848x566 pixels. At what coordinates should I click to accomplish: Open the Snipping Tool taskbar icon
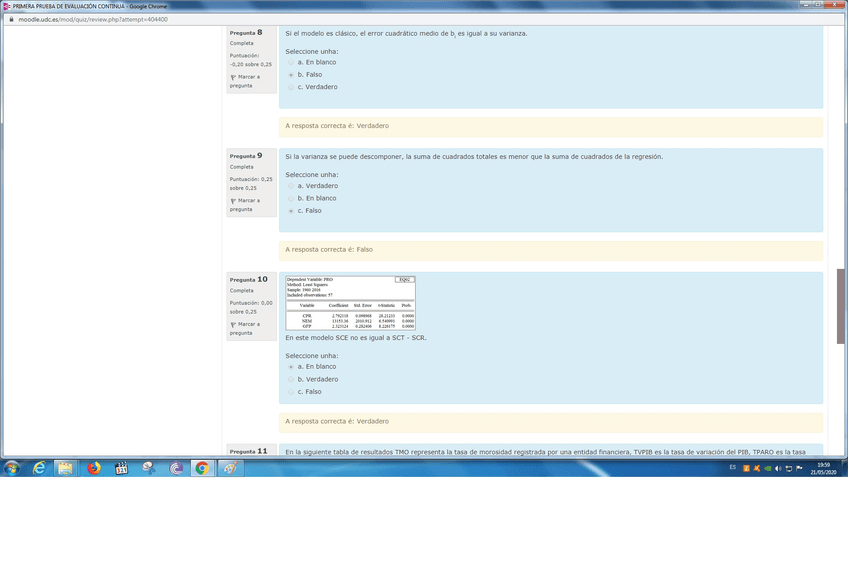coord(149,468)
